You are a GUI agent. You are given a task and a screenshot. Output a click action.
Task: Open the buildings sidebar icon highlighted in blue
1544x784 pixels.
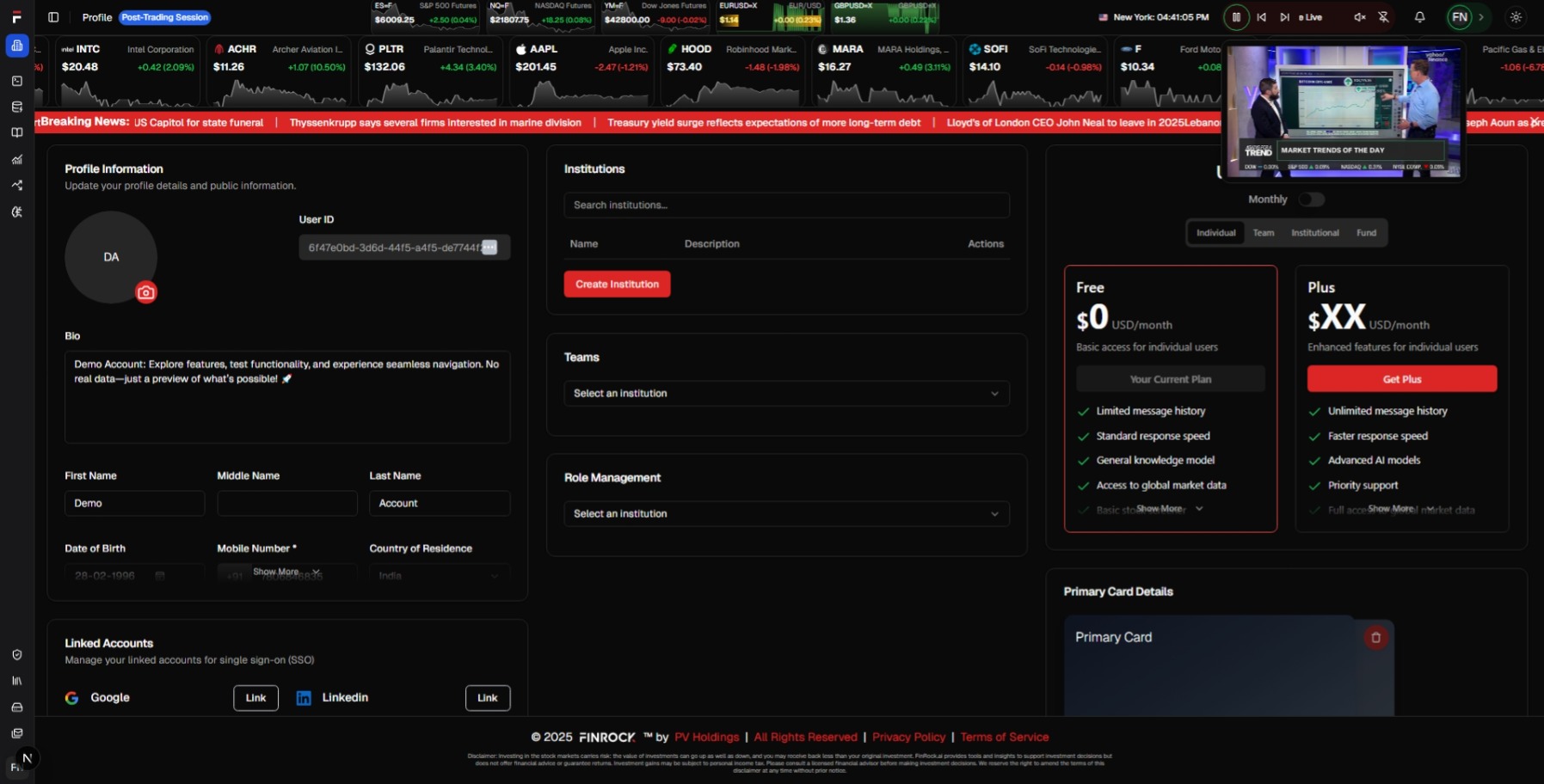[16, 46]
